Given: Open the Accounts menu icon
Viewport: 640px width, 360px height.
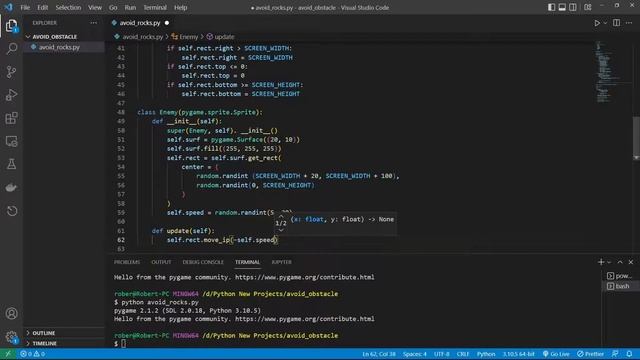Looking at the screenshot, I should (11, 313).
